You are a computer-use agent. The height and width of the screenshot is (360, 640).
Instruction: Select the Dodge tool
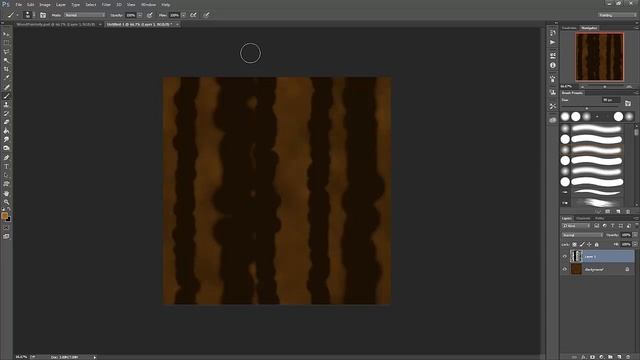6,148
